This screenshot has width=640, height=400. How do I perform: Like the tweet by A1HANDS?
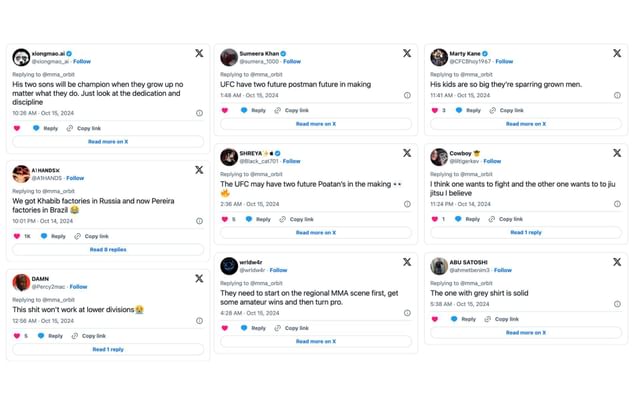coord(16,236)
